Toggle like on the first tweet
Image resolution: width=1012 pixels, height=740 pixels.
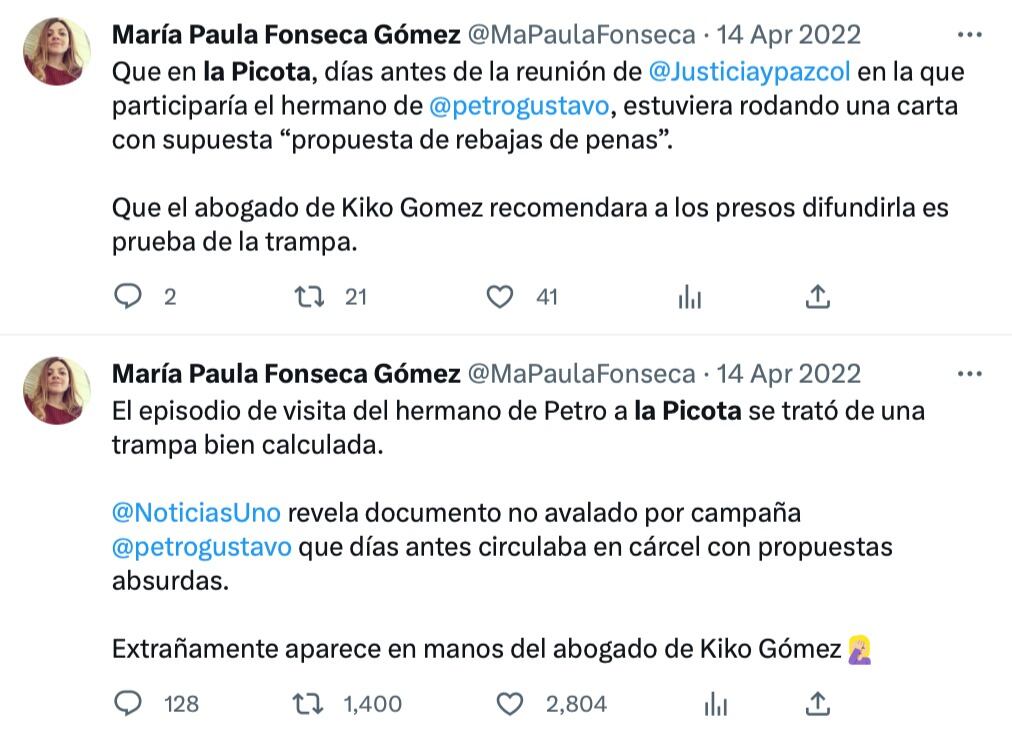coord(498,296)
